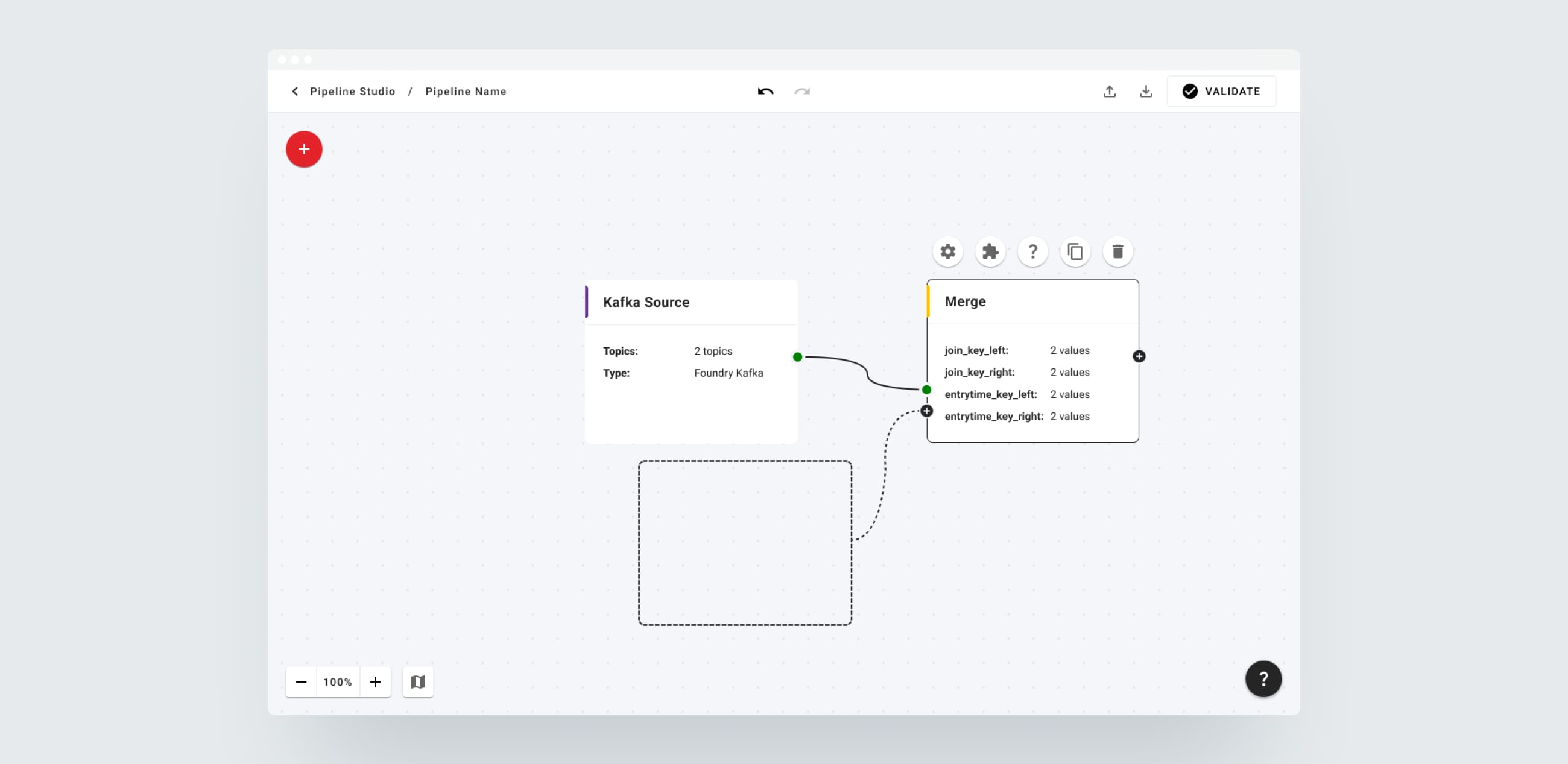This screenshot has height=764, width=1568.
Task: Zoom in with the plus button
Action: point(376,682)
